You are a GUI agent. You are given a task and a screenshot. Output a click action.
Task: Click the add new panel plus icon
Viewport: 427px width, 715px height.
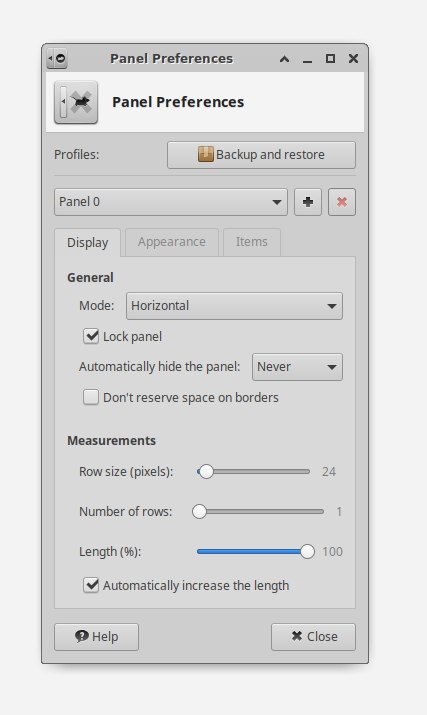[x=308, y=202]
